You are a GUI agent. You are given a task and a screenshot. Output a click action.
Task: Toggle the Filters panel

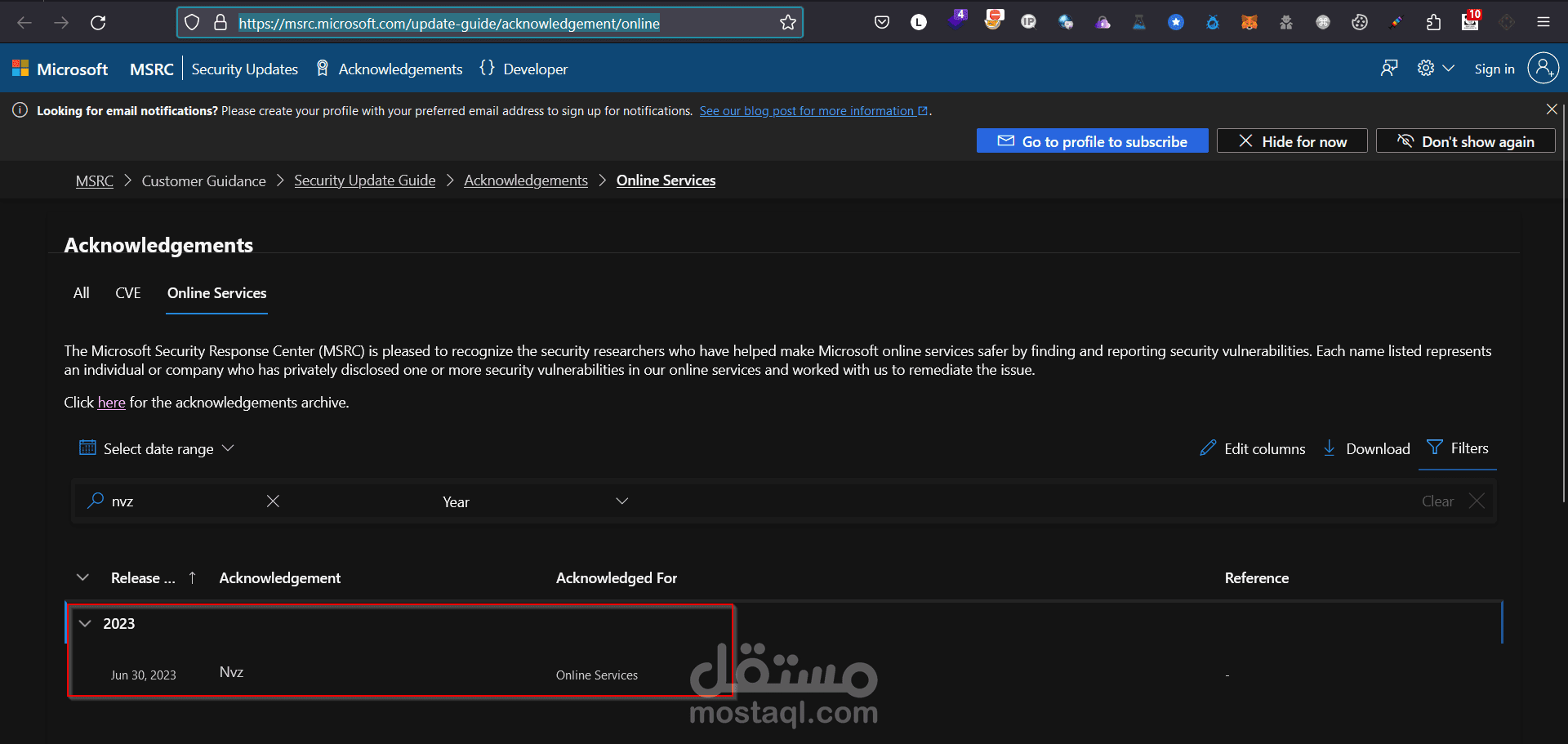1458,448
